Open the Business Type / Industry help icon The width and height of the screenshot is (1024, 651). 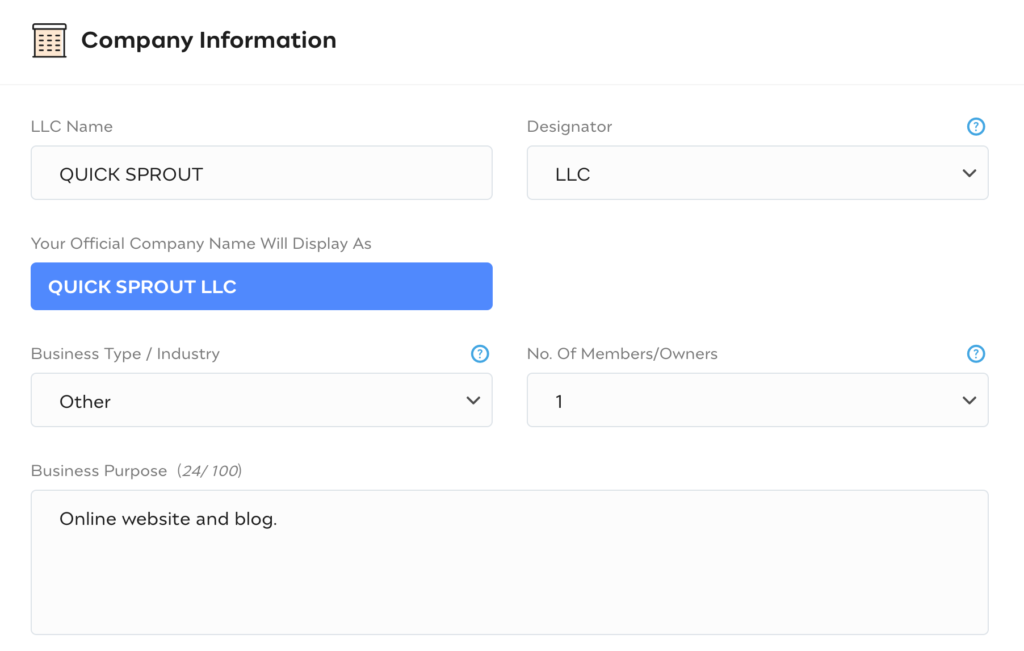480,354
